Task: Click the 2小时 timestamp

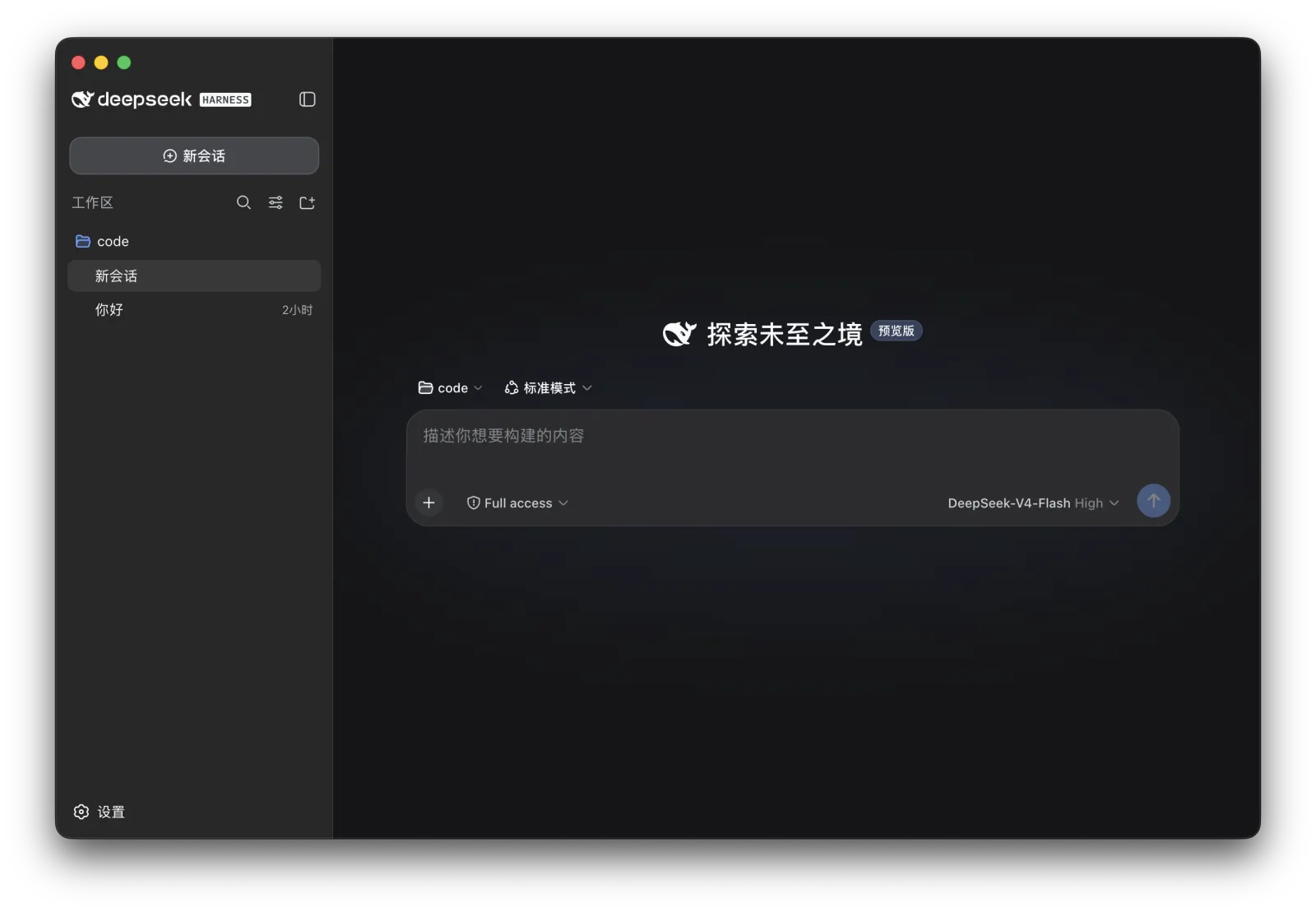Action: [297, 310]
